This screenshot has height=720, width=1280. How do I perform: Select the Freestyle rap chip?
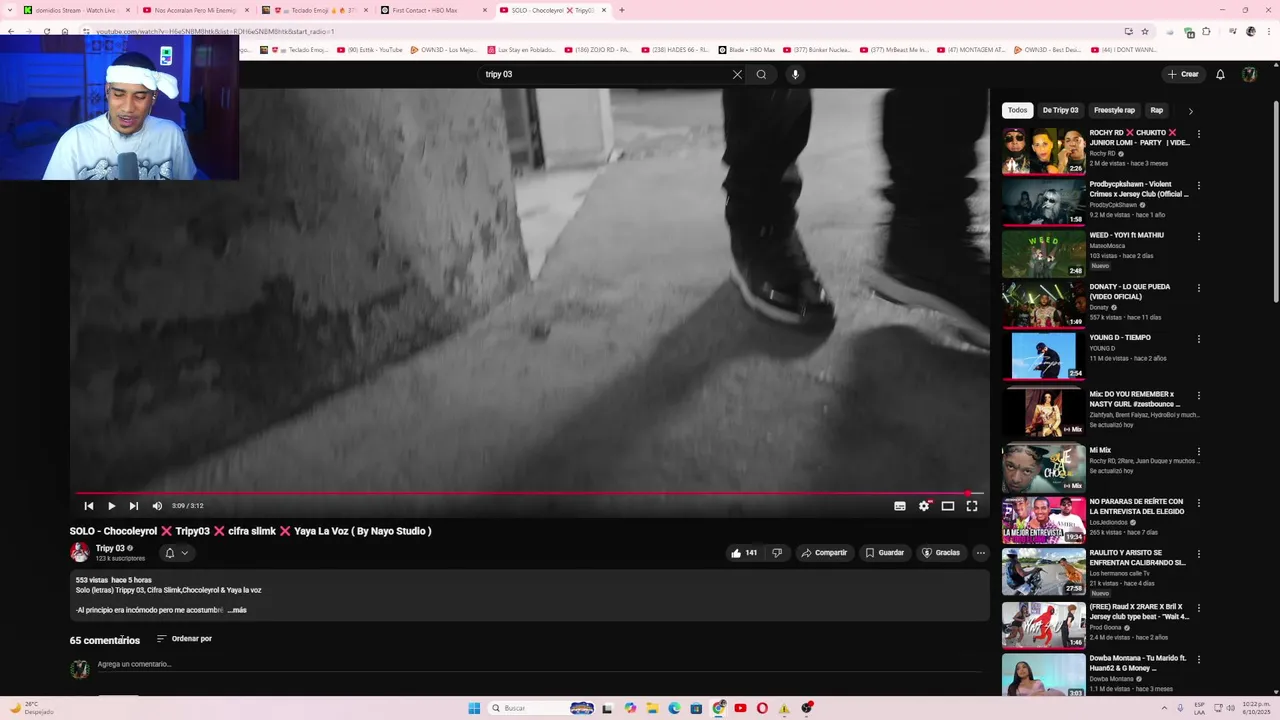click(1114, 110)
